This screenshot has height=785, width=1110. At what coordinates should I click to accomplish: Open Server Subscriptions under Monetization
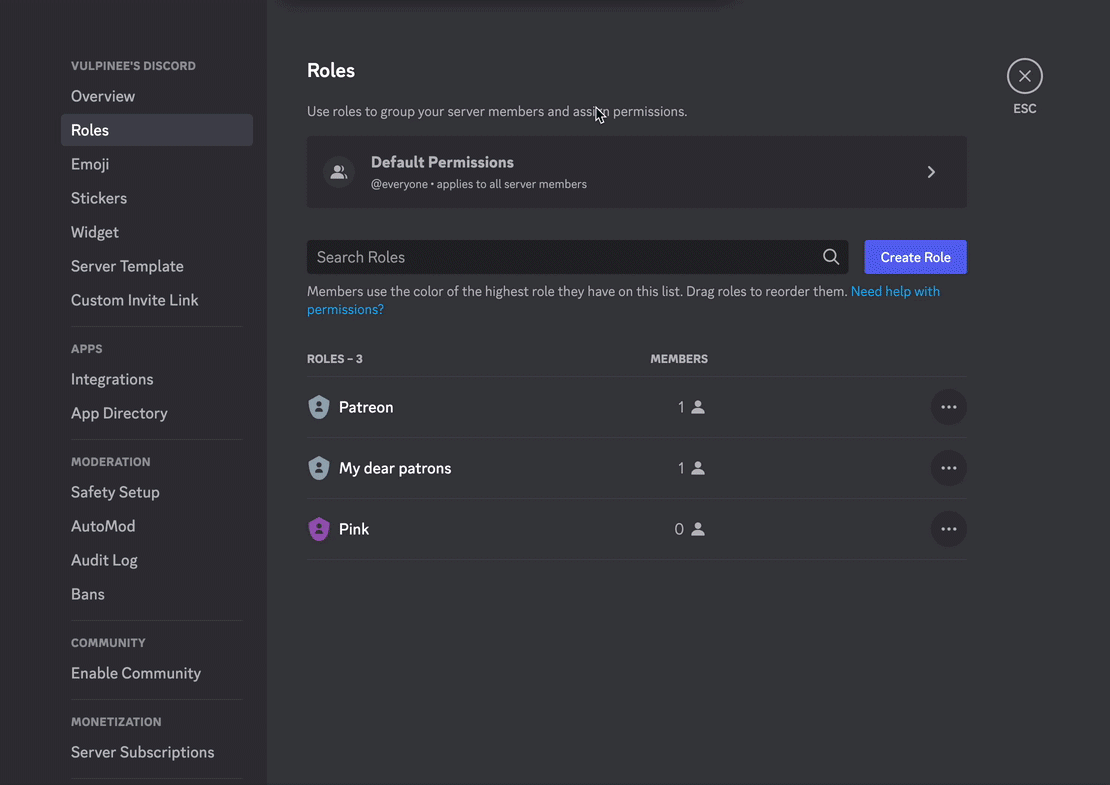pyautogui.click(x=142, y=752)
